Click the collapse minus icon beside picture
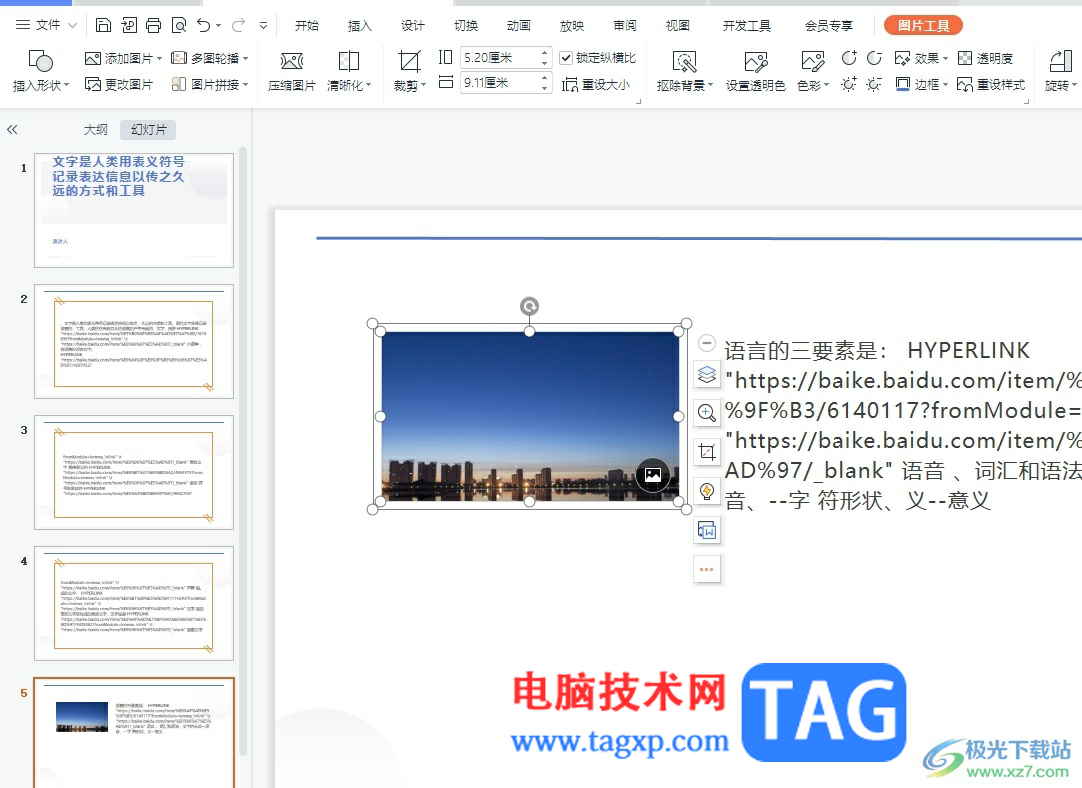This screenshot has width=1082, height=788. 707,342
